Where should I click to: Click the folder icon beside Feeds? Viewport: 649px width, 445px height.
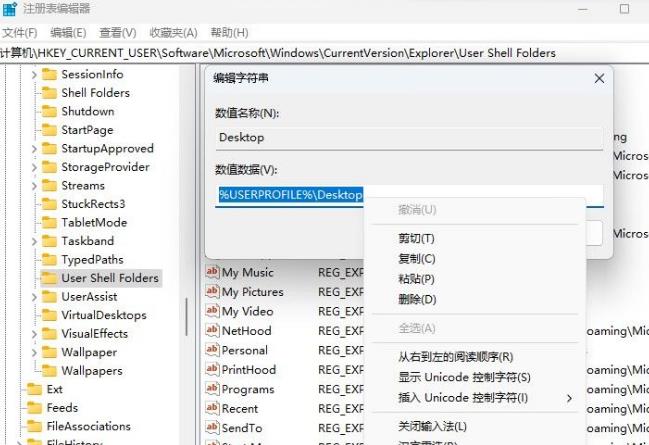pos(33,408)
